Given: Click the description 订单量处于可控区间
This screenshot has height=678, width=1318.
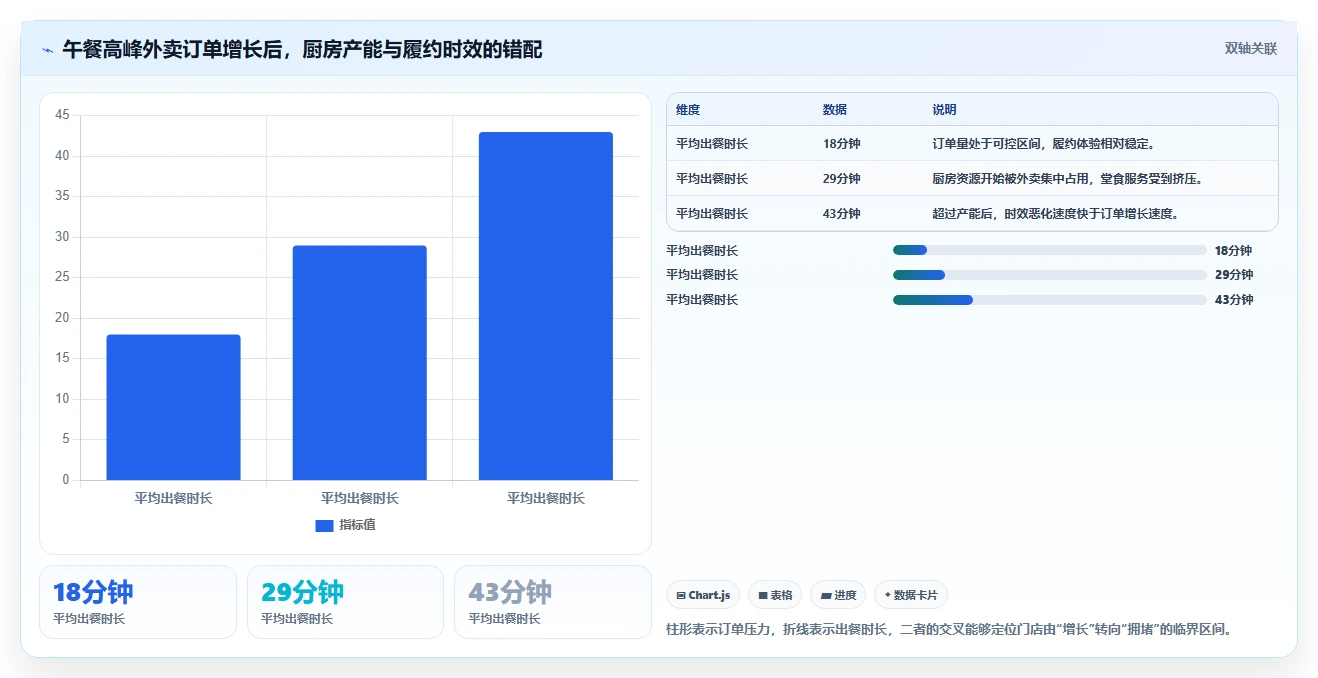Looking at the screenshot, I should point(1044,144).
